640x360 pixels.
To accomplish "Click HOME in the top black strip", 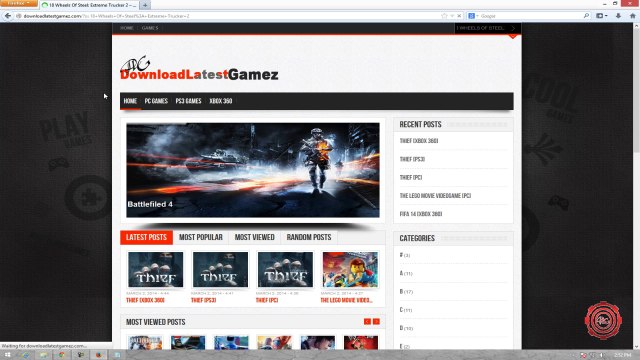I will 127,28.
